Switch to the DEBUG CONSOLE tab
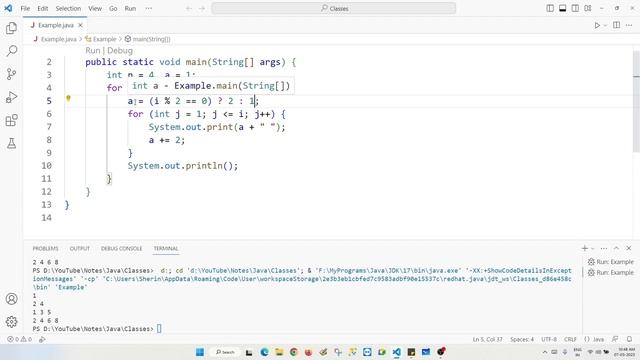The width and height of the screenshot is (640, 360). tap(122, 249)
